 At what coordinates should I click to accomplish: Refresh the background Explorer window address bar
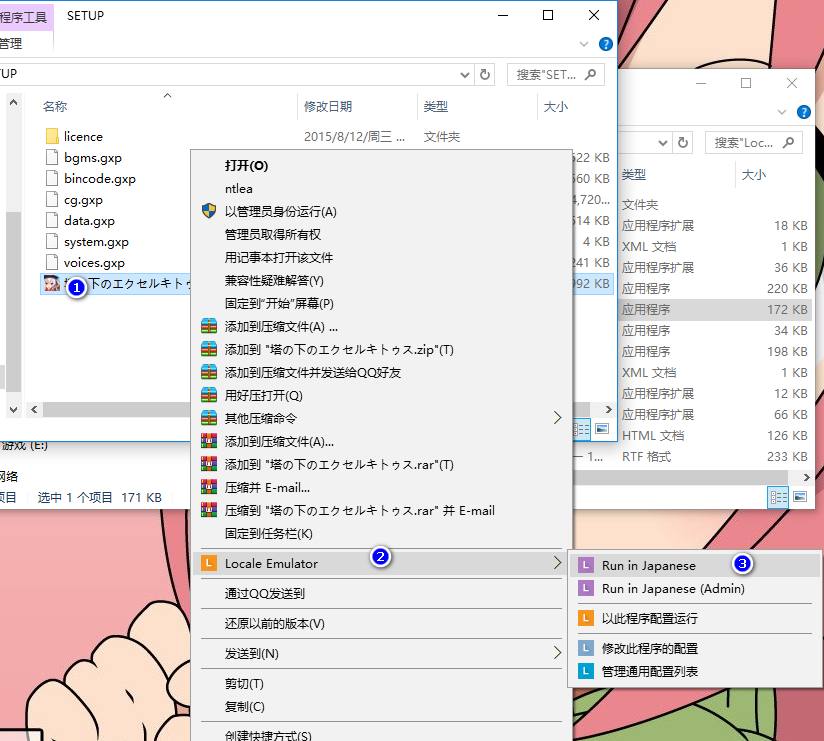click(682, 142)
